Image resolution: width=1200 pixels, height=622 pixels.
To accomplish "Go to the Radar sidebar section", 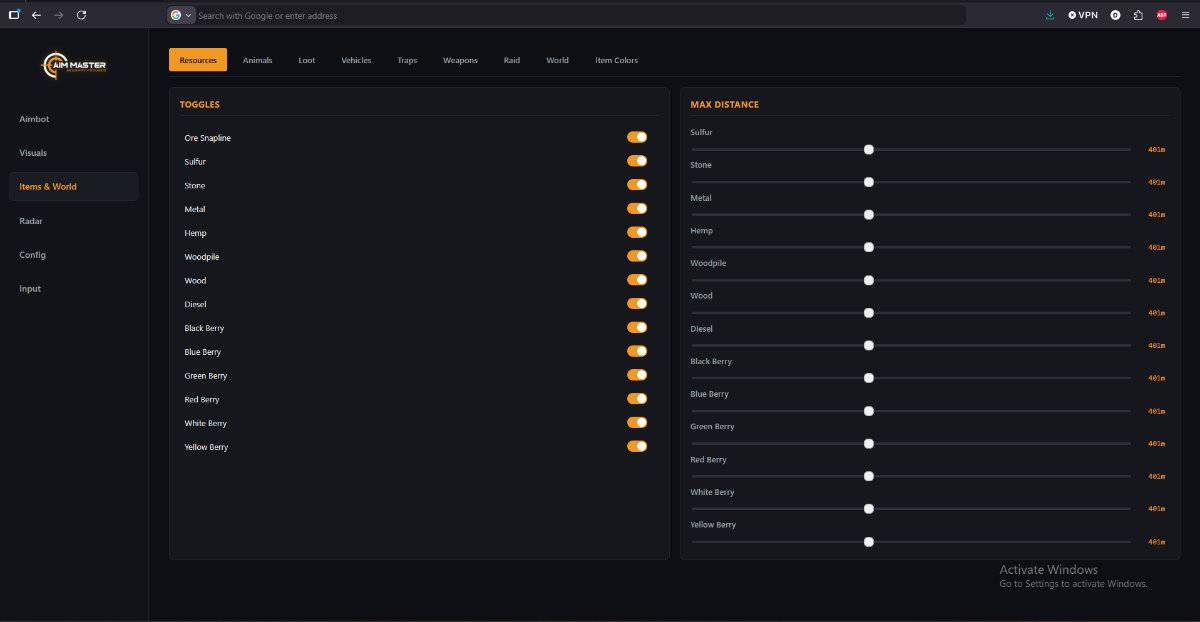I will click(31, 221).
